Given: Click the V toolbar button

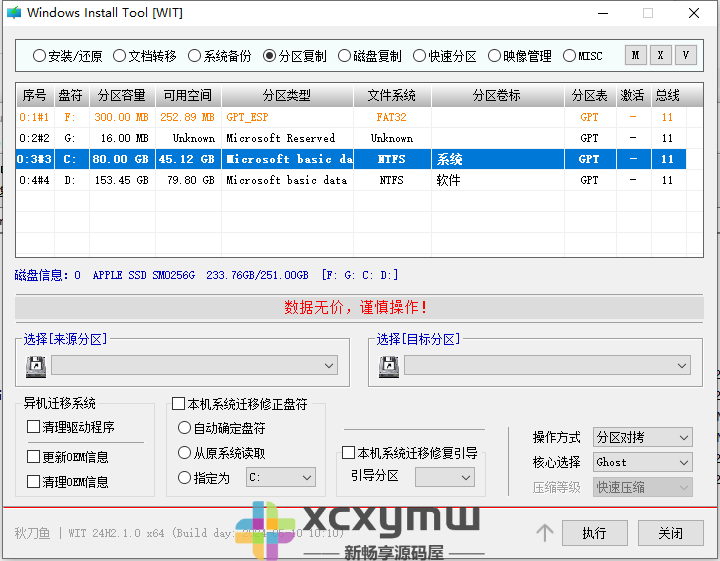Looking at the screenshot, I should tap(686, 56).
